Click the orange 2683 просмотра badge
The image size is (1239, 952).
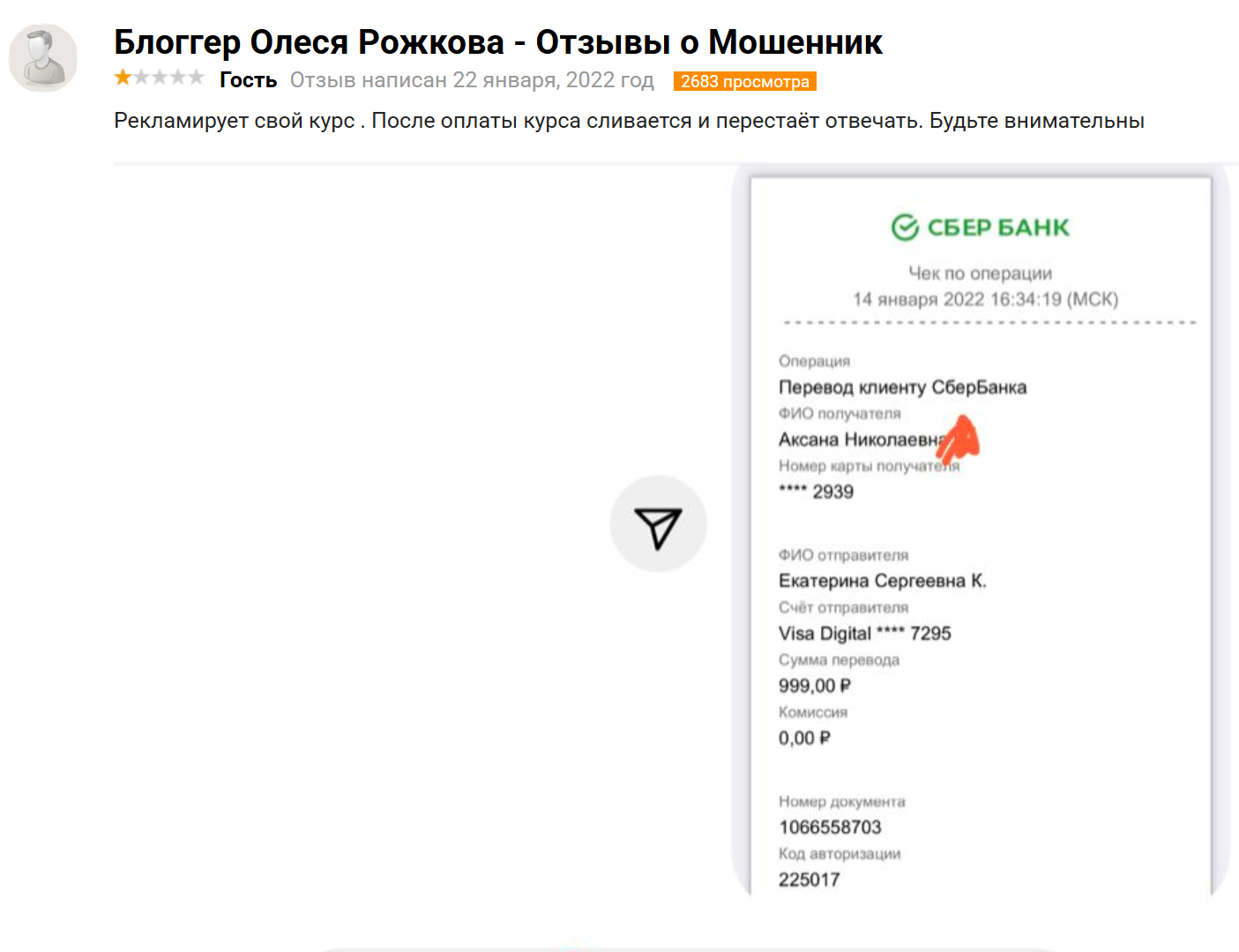coord(745,81)
